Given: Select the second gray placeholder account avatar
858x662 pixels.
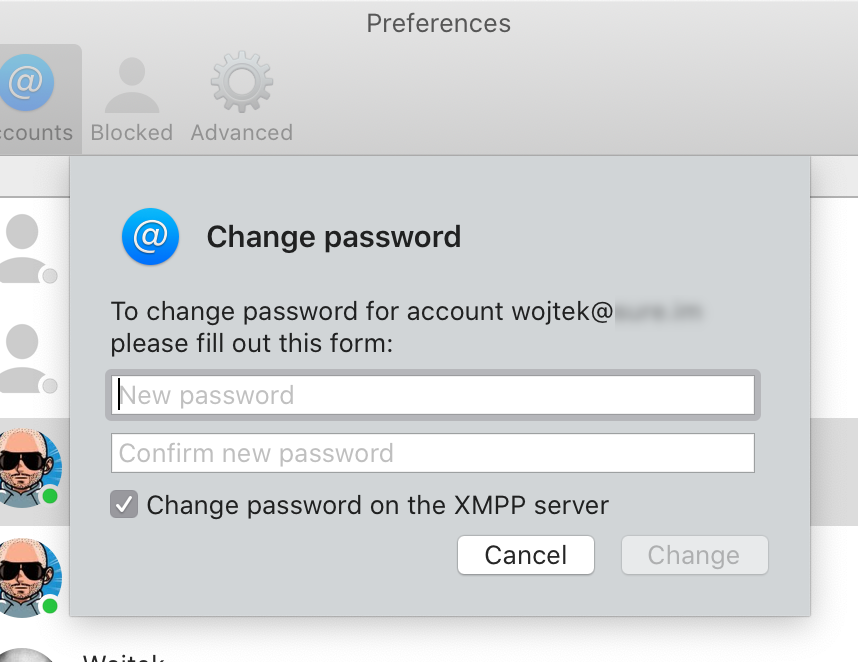Looking at the screenshot, I should click(x=24, y=356).
